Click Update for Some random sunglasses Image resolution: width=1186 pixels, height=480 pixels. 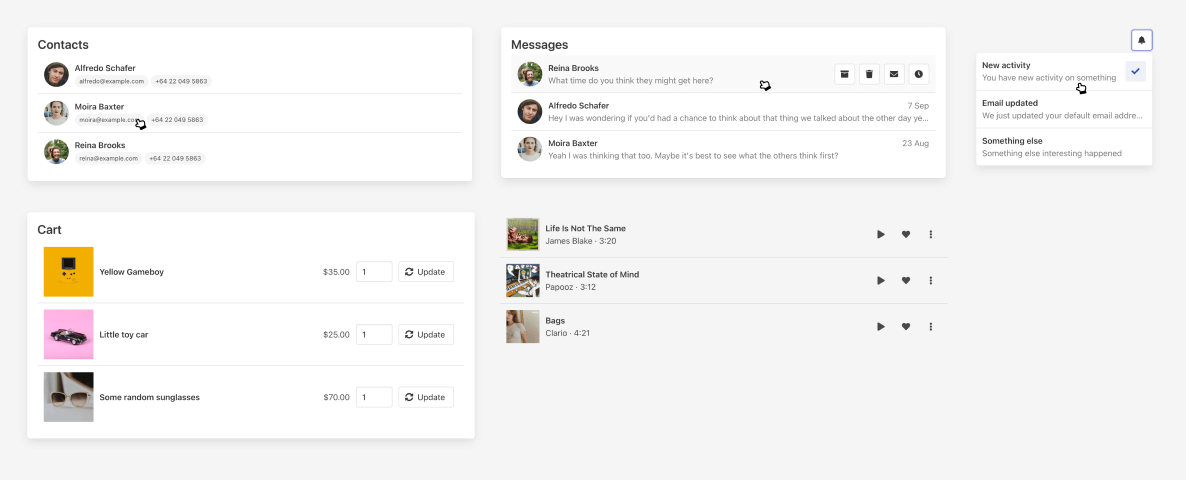tap(425, 397)
